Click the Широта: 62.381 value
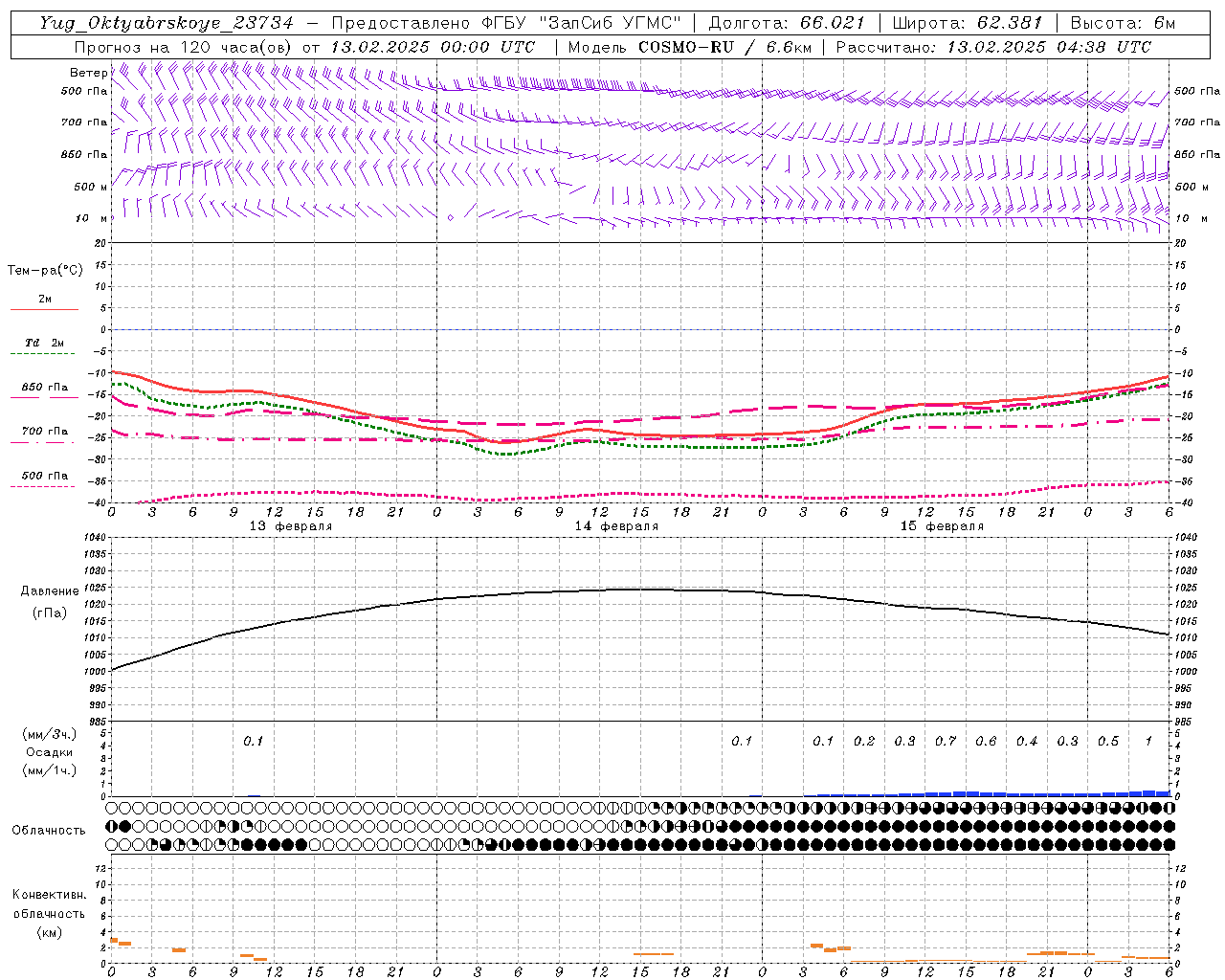Screen dimensions: 1225x980 click(x=967, y=23)
